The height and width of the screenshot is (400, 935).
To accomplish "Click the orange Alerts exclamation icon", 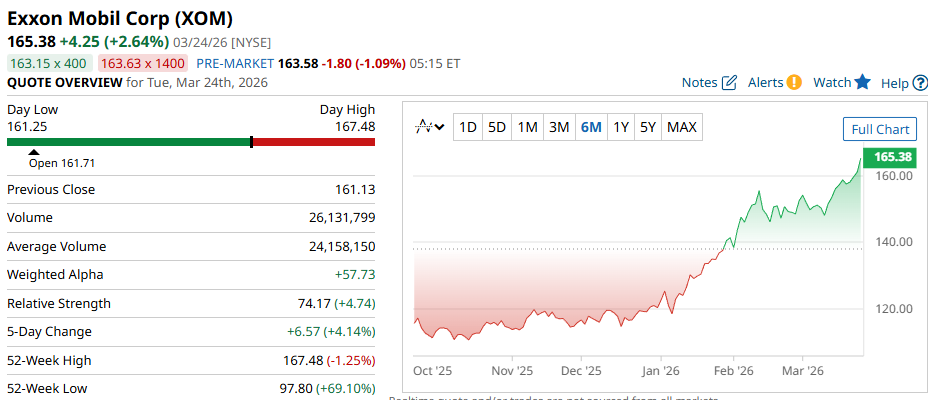I will pos(794,82).
